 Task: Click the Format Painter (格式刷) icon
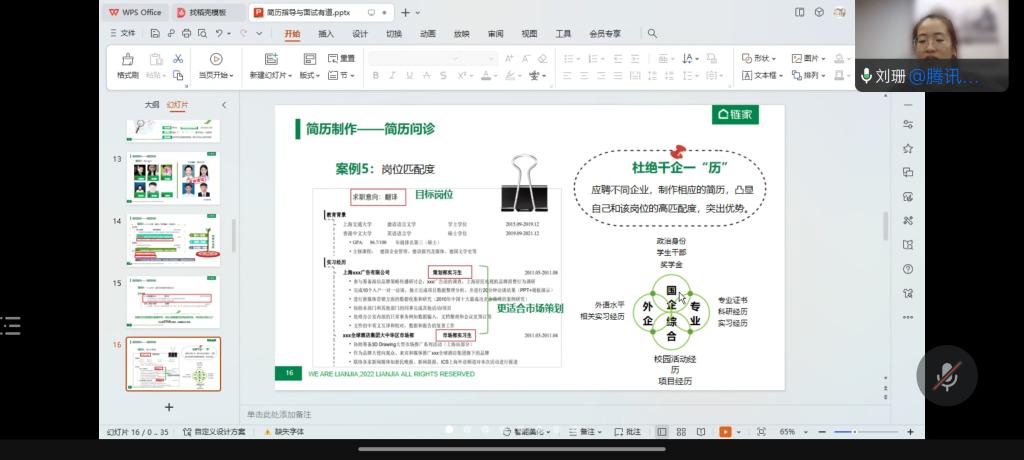[x=127, y=60]
